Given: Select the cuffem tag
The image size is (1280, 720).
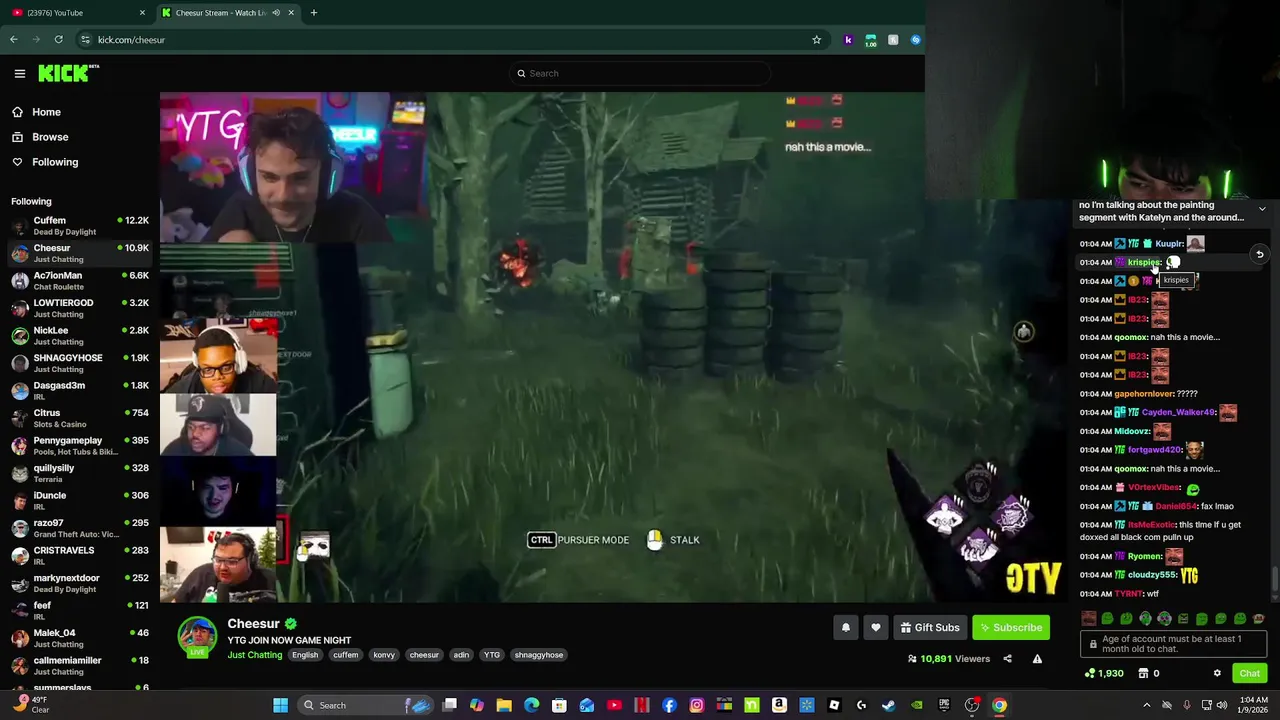Looking at the screenshot, I should [346, 655].
